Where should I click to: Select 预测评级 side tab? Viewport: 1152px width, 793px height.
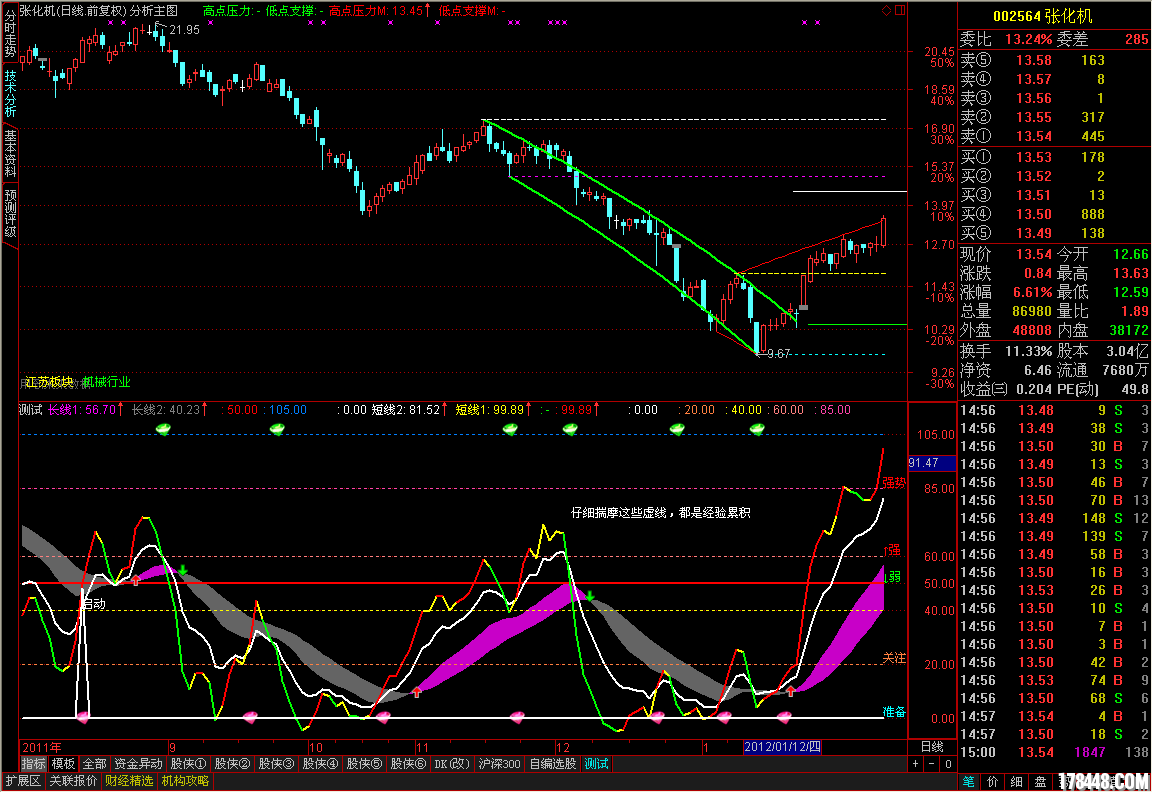coord(10,214)
